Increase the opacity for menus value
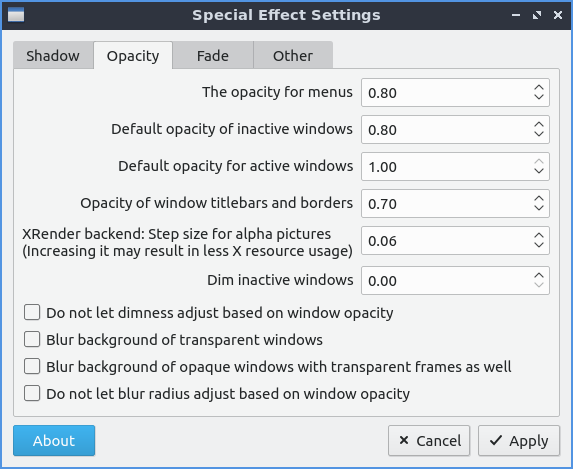The height and width of the screenshot is (469, 573). pyautogui.click(x=539, y=88)
